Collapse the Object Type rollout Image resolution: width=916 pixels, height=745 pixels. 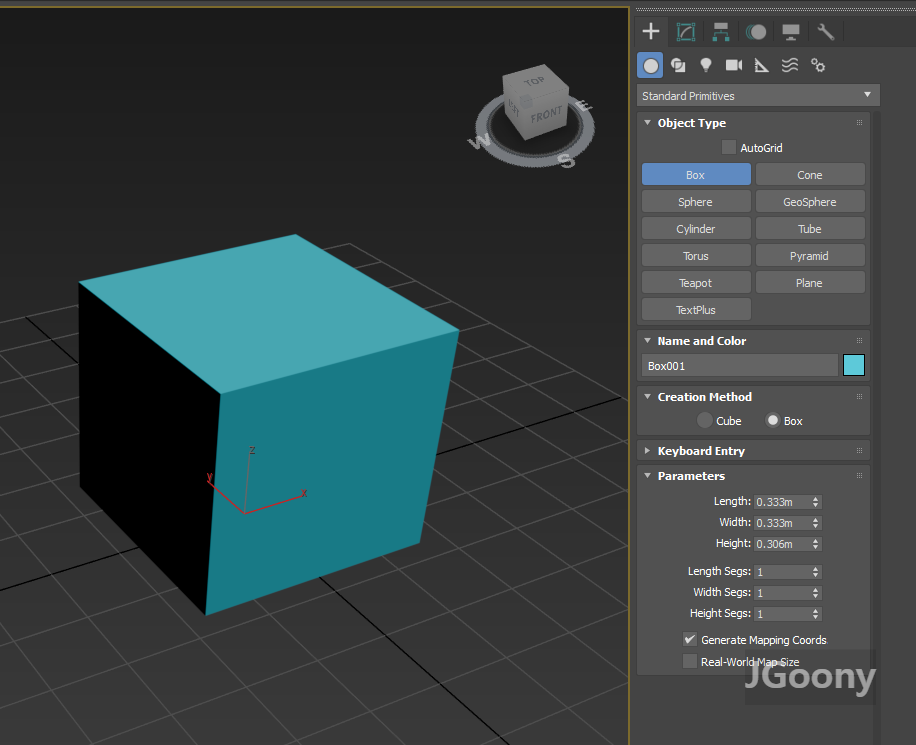point(647,123)
